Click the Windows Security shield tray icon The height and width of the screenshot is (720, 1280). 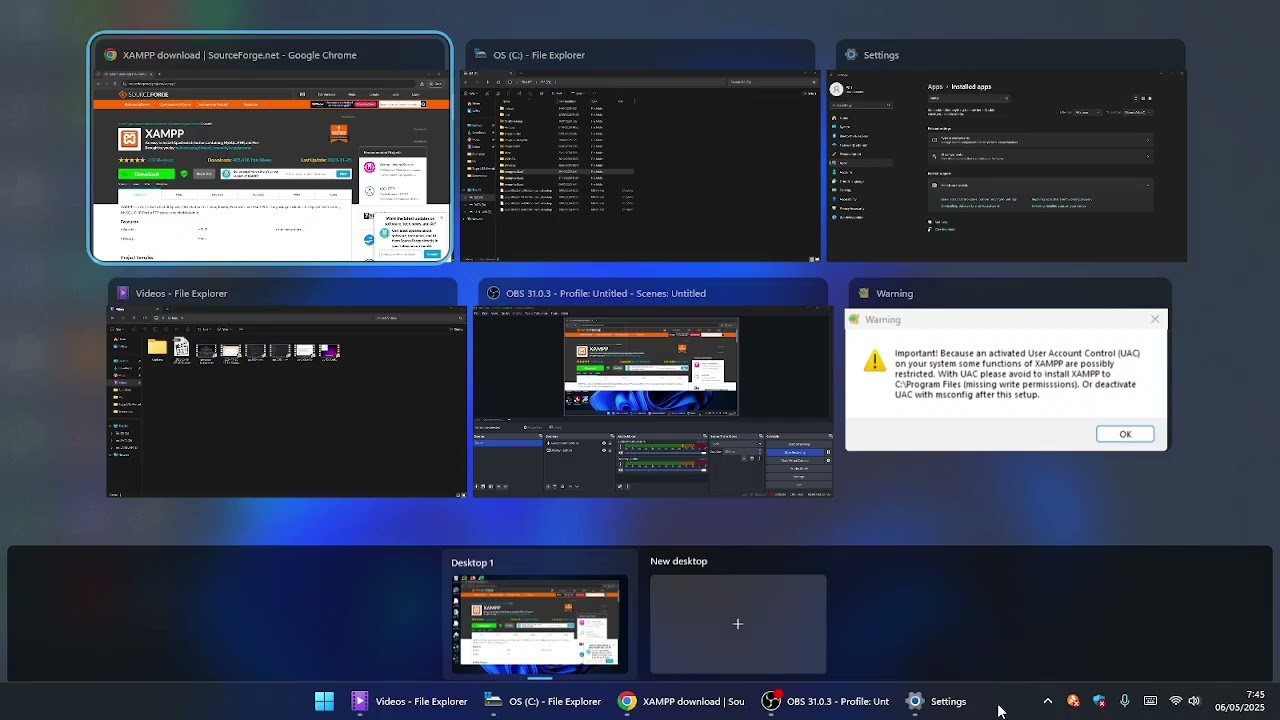(x=1099, y=701)
